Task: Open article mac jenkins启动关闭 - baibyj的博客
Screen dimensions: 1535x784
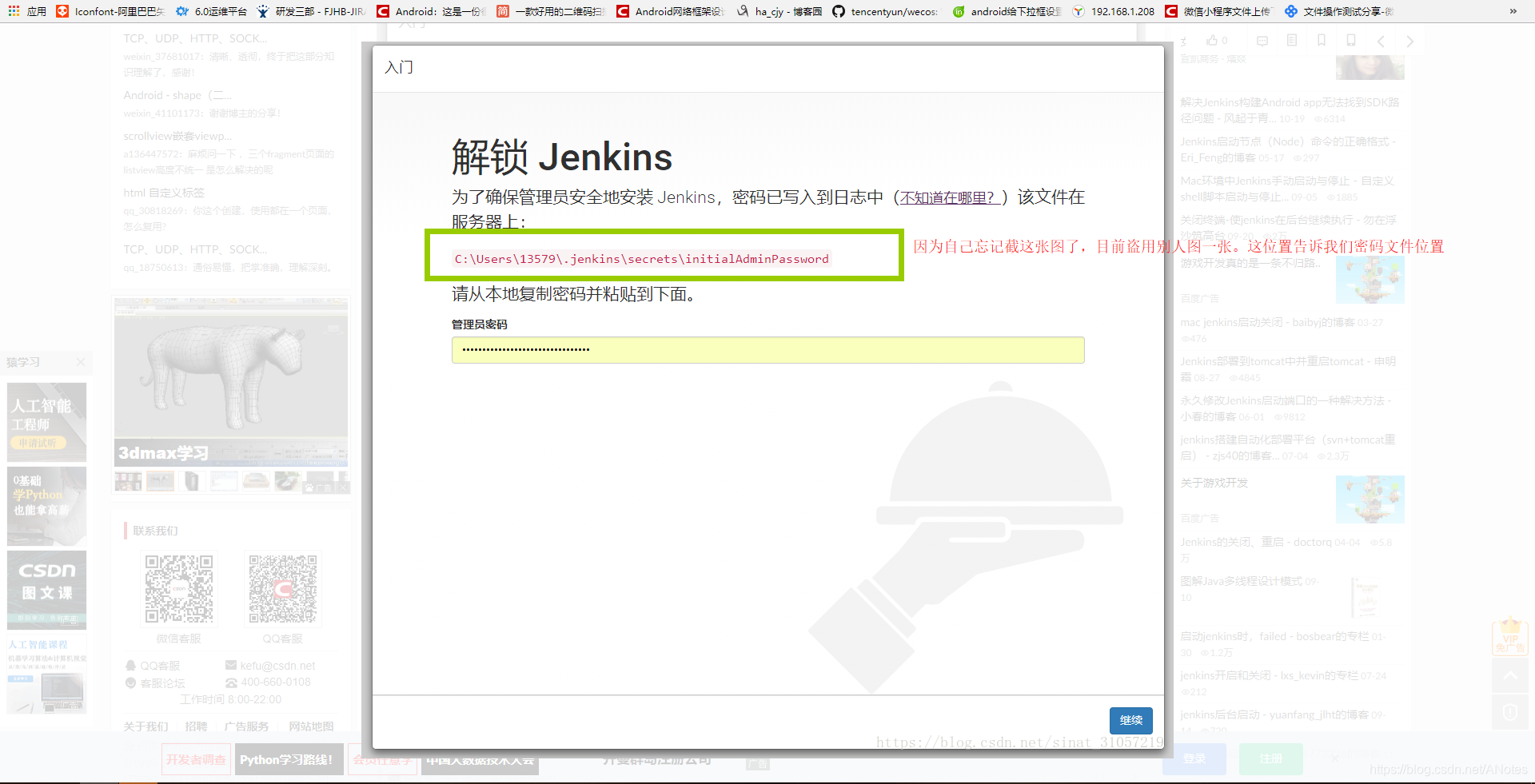Action: click(x=1267, y=322)
